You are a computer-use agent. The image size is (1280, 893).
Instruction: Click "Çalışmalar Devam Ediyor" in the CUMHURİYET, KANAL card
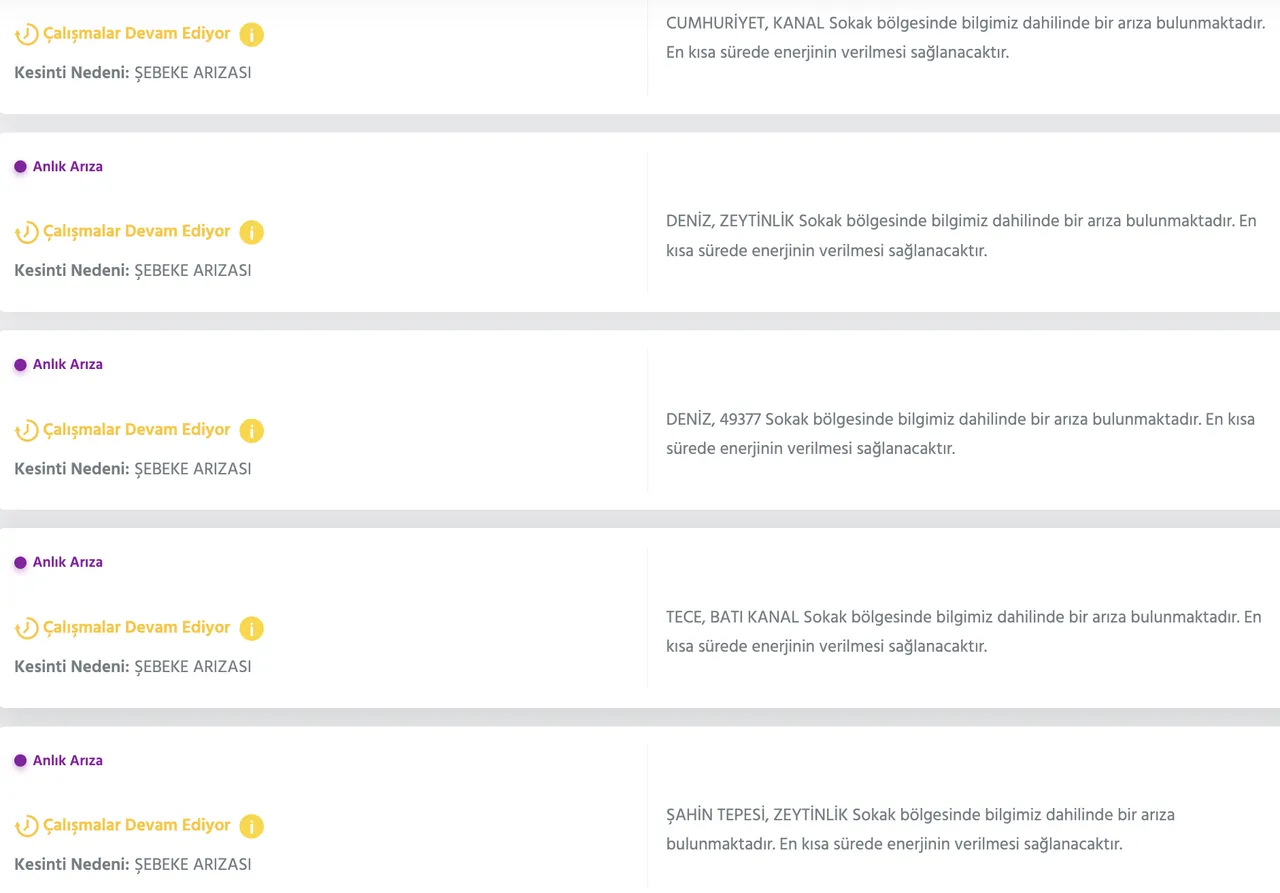(137, 33)
